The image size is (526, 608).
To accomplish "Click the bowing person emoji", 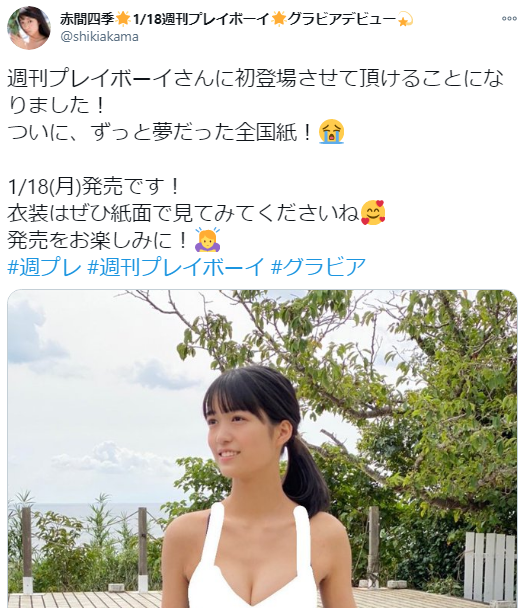I will 208,240.
